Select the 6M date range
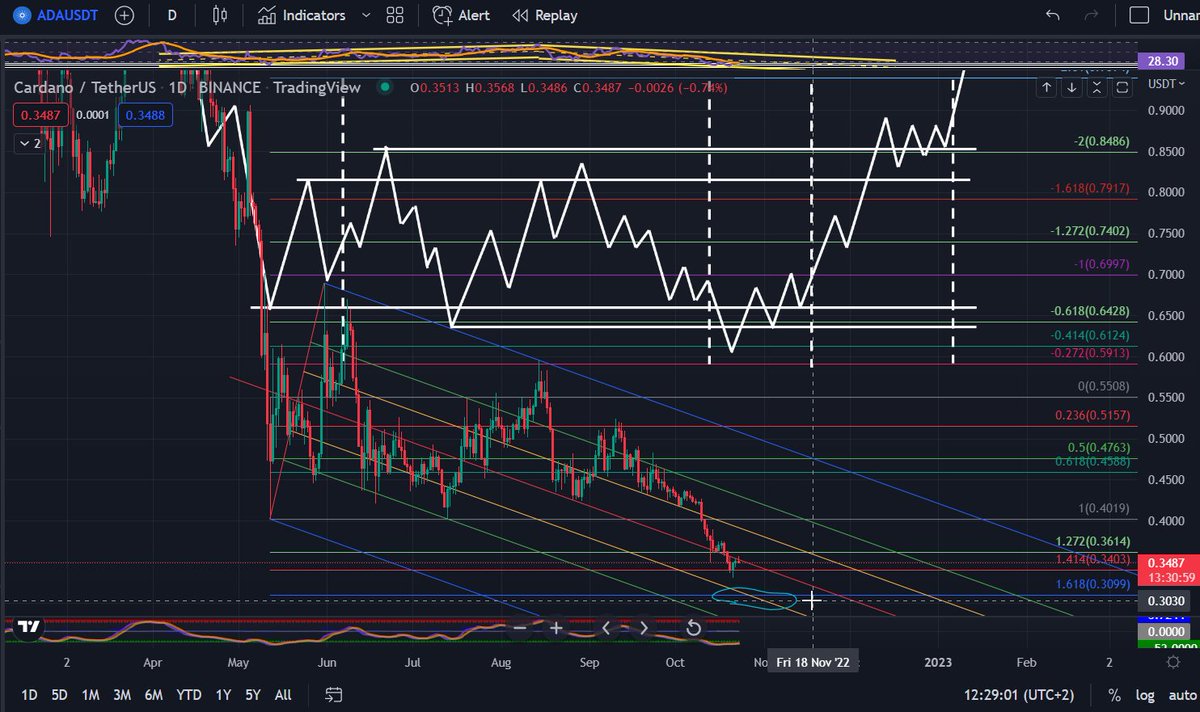 point(154,694)
